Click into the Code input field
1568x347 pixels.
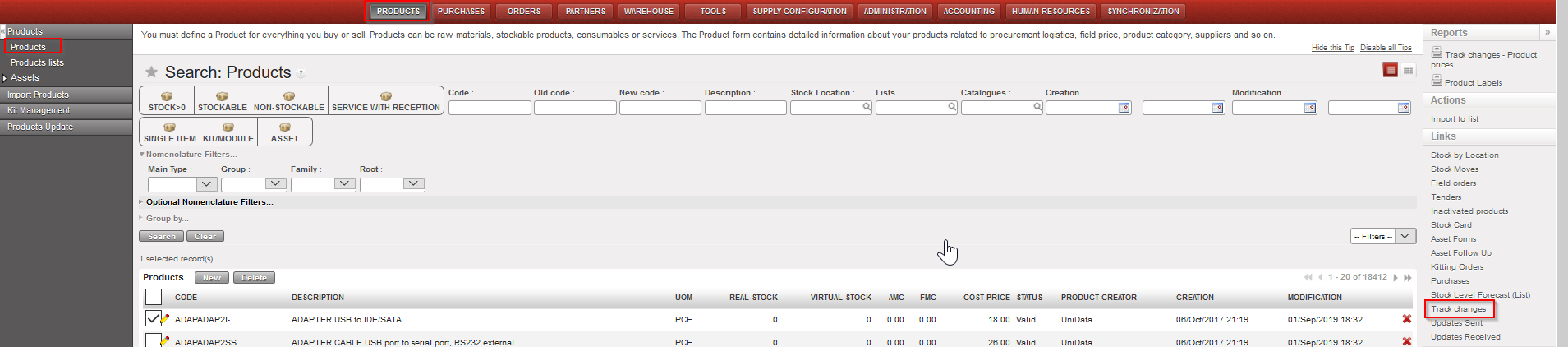coord(490,108)
